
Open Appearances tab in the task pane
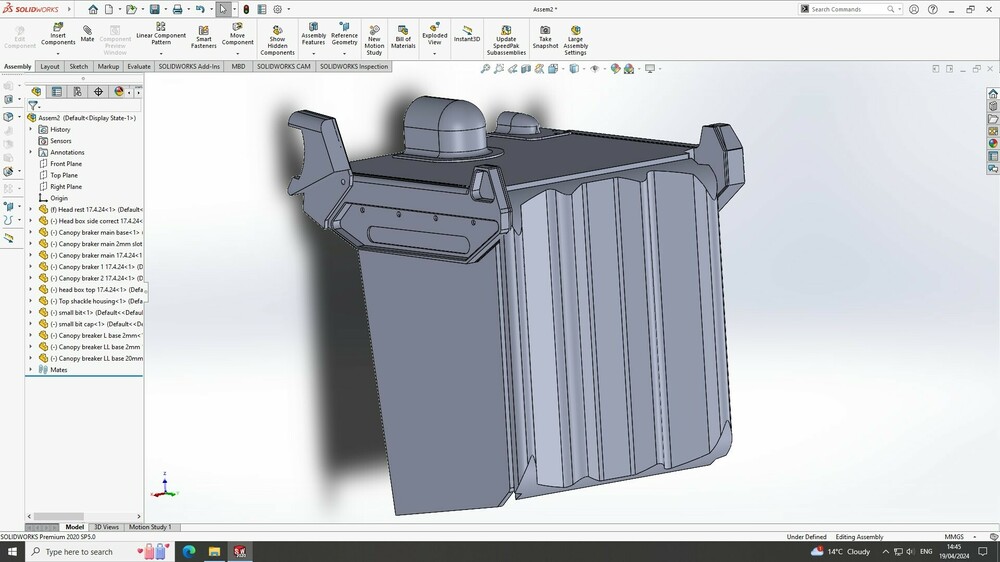(993, 143)
